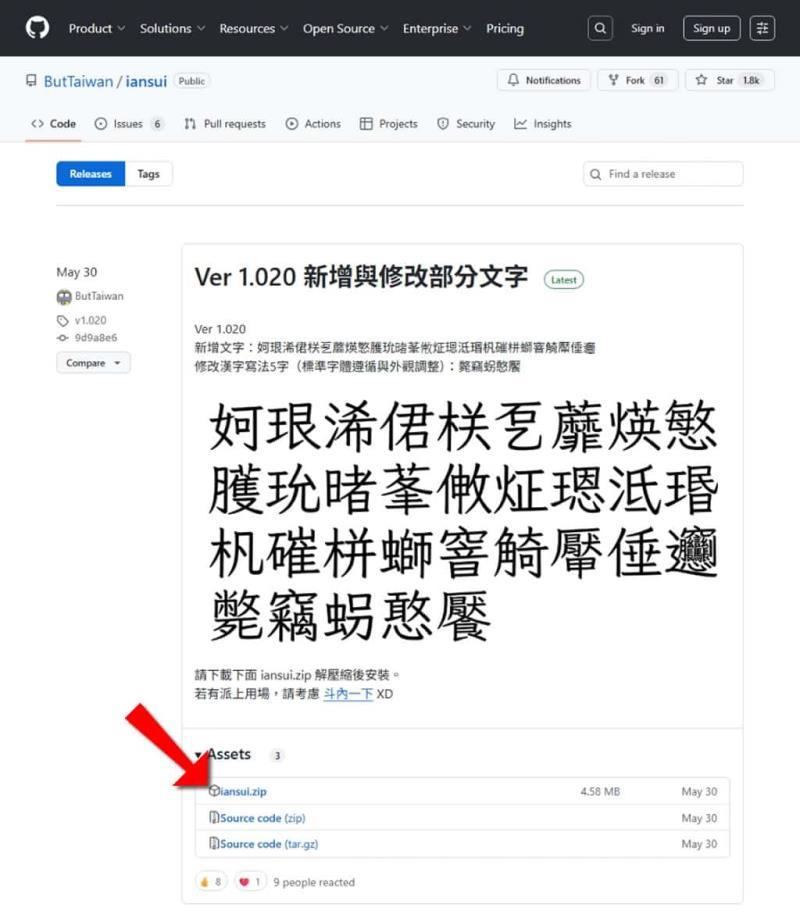The image size is (800, 921).
Task: Expand the Enterprise menu
Action: coord(437,28)
